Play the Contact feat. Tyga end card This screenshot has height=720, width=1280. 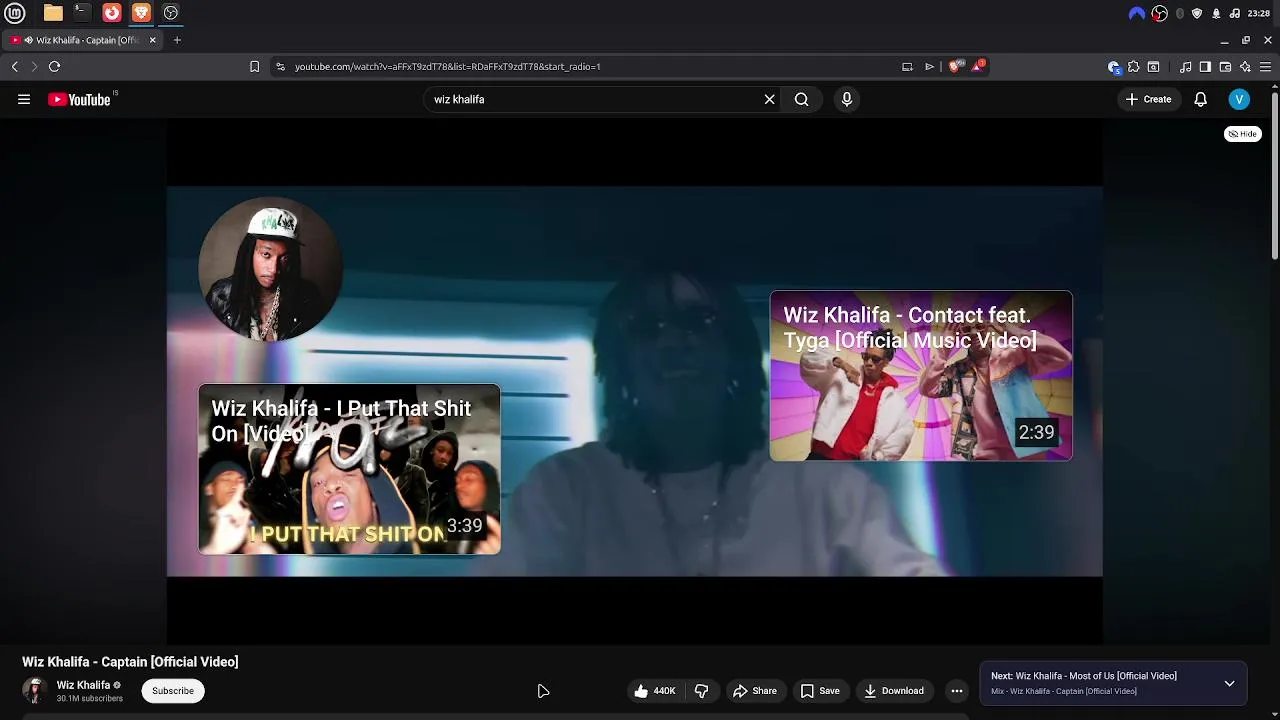pyautogui.click(x=921, y=376)
